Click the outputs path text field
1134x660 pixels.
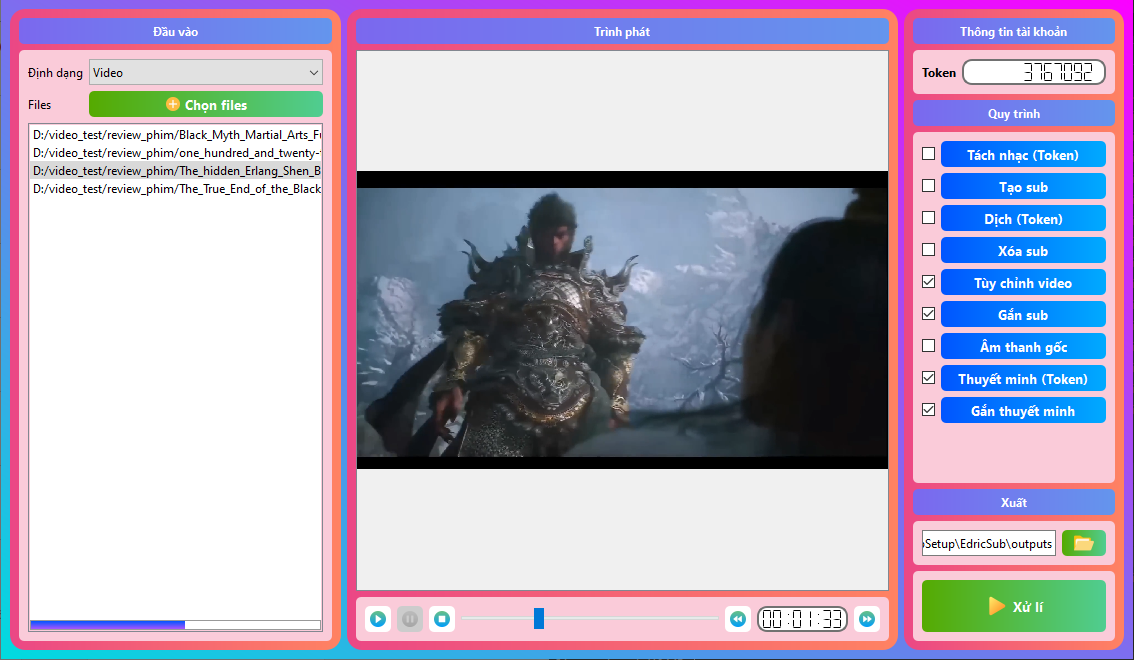(989, 542)
